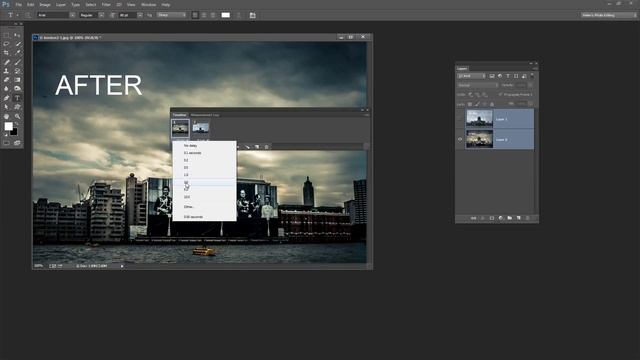Delete layer using trash icon
Screen dimensions: 640x360
(527, 218)
